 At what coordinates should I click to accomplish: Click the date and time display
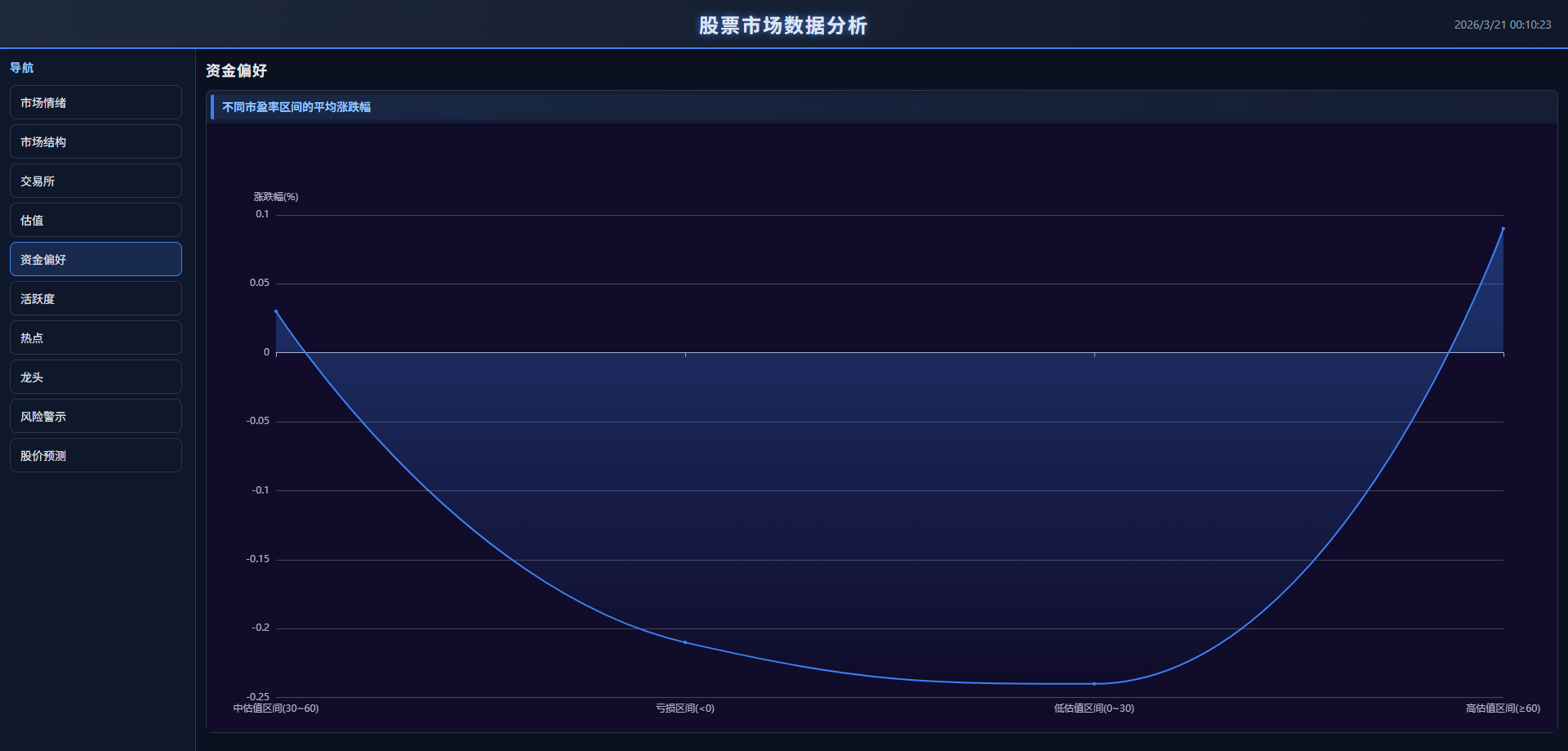pos(1502,25)
